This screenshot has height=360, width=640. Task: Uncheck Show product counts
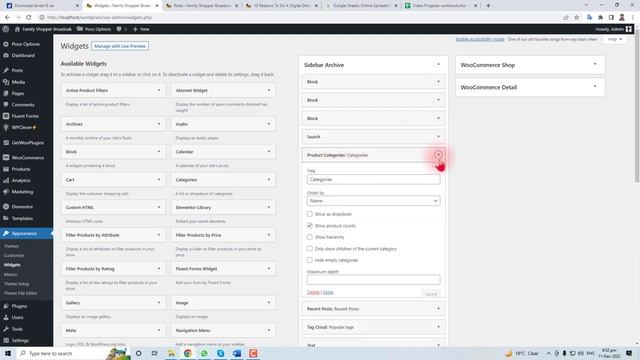(x=309, y=225)
